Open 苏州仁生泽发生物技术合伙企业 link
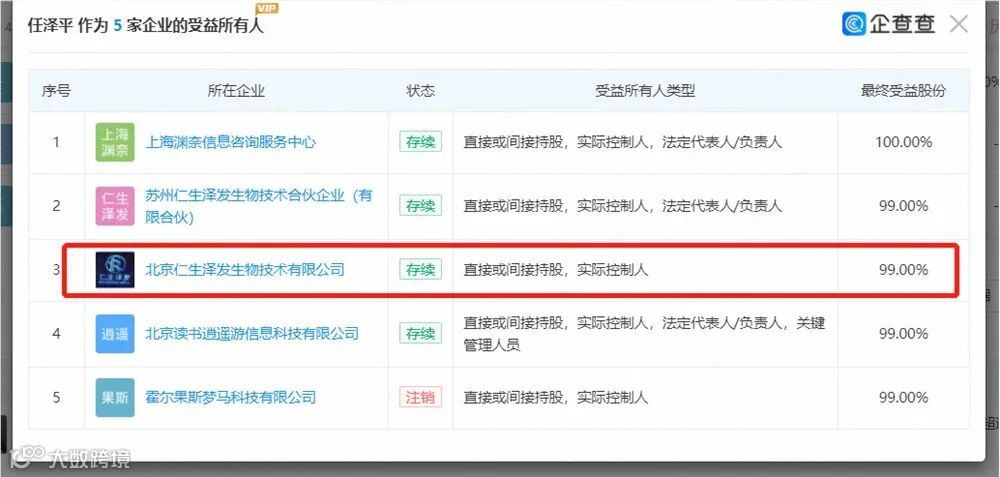Screen dimensions: 1000x477 click(x=259, y=206)
